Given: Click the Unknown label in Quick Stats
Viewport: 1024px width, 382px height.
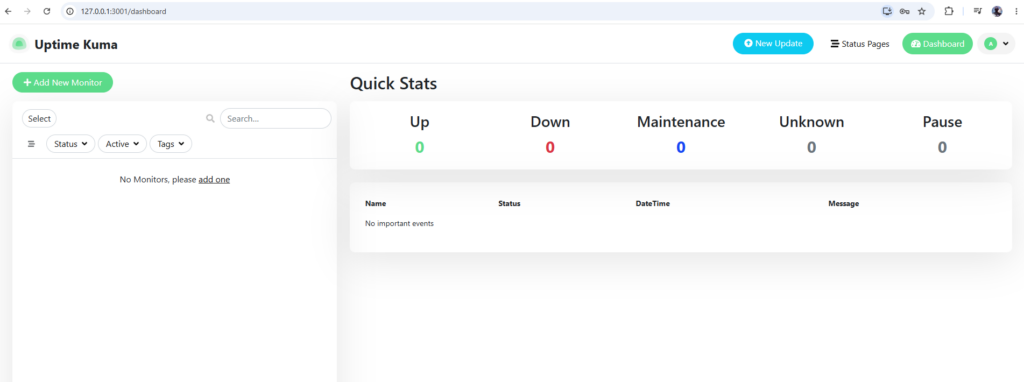Looking at the screenshot, I should pyautogui.click(x=811, y=122).
